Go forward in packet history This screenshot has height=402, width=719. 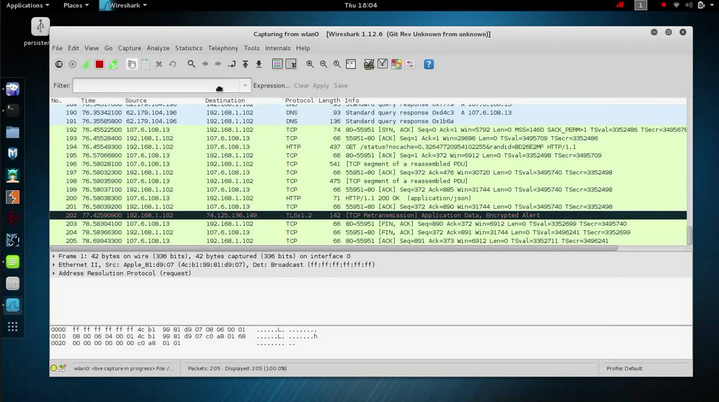click(x=218, y=64)
